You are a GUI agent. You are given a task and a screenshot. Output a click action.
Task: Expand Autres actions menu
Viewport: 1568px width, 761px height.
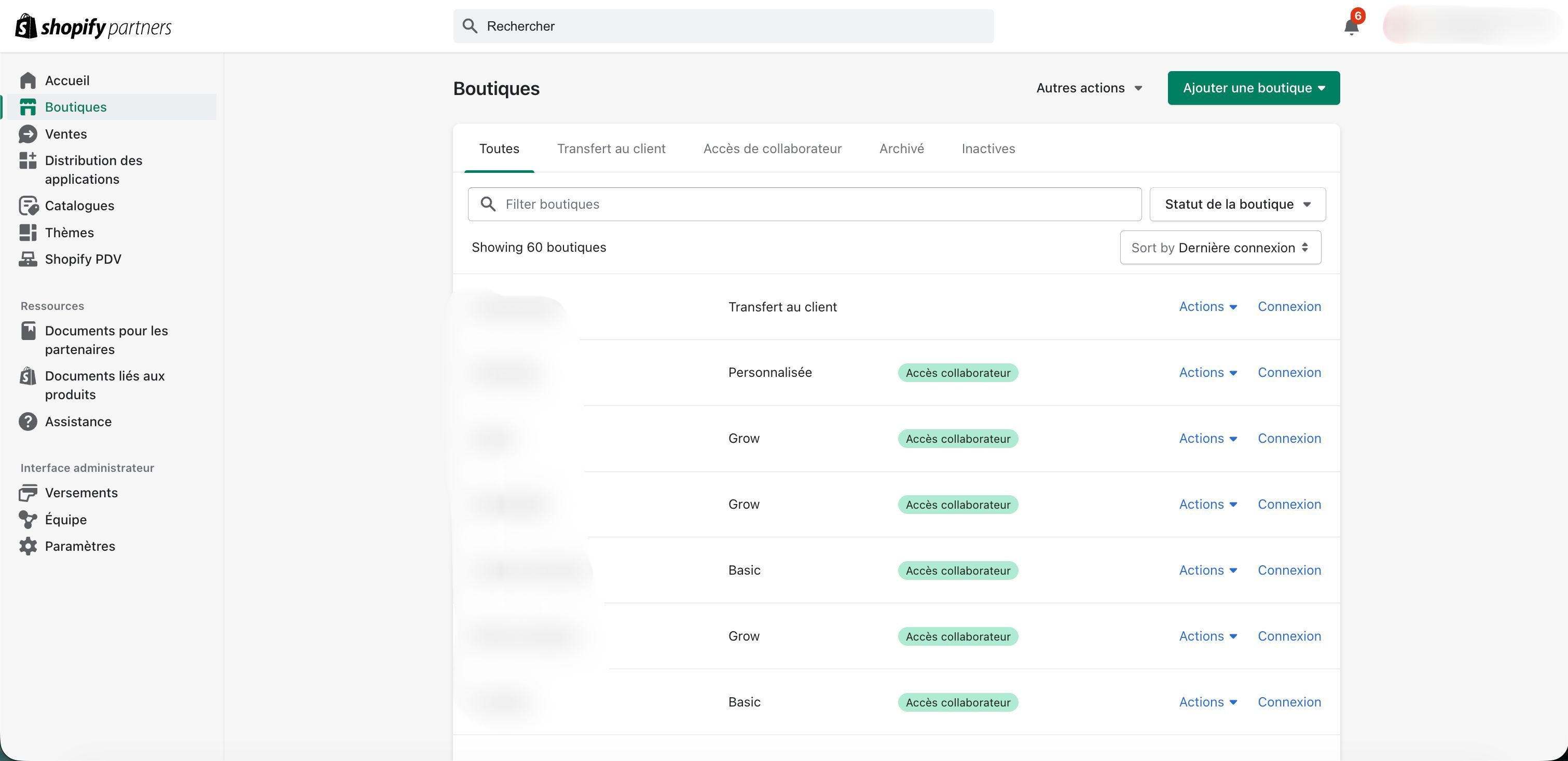pyautogui.click(x=1089, y=88)
